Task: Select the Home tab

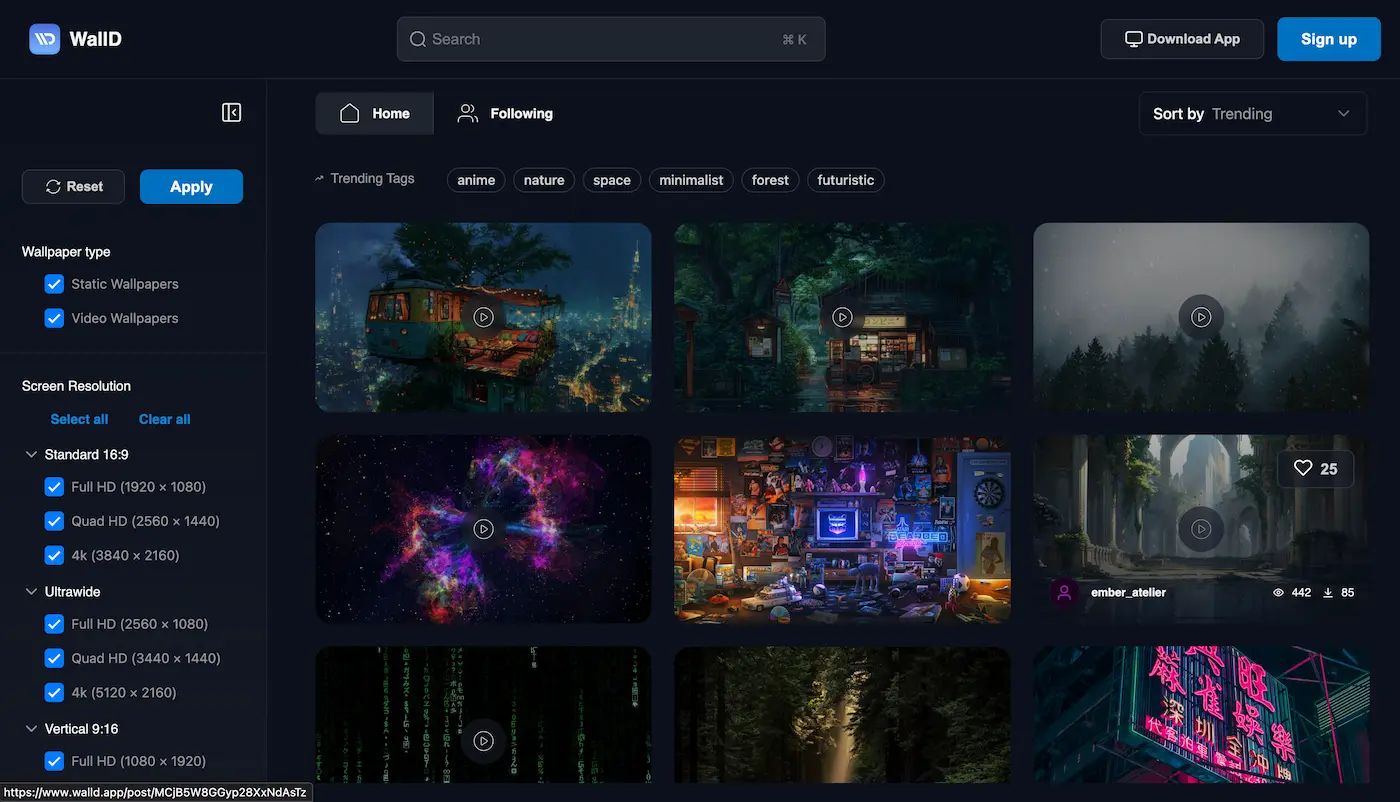Action: coord(375,114)
